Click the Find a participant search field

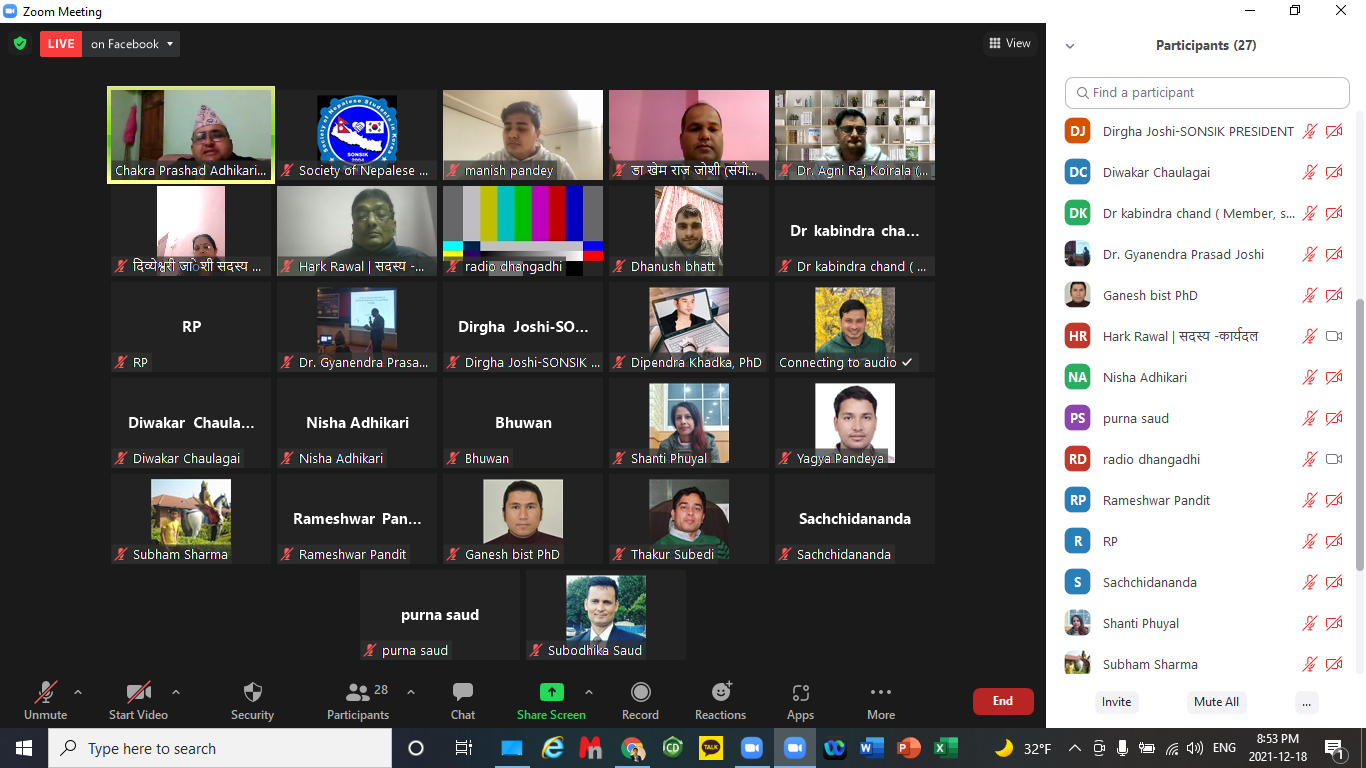pyautogui.click(x=1207, y=92)
